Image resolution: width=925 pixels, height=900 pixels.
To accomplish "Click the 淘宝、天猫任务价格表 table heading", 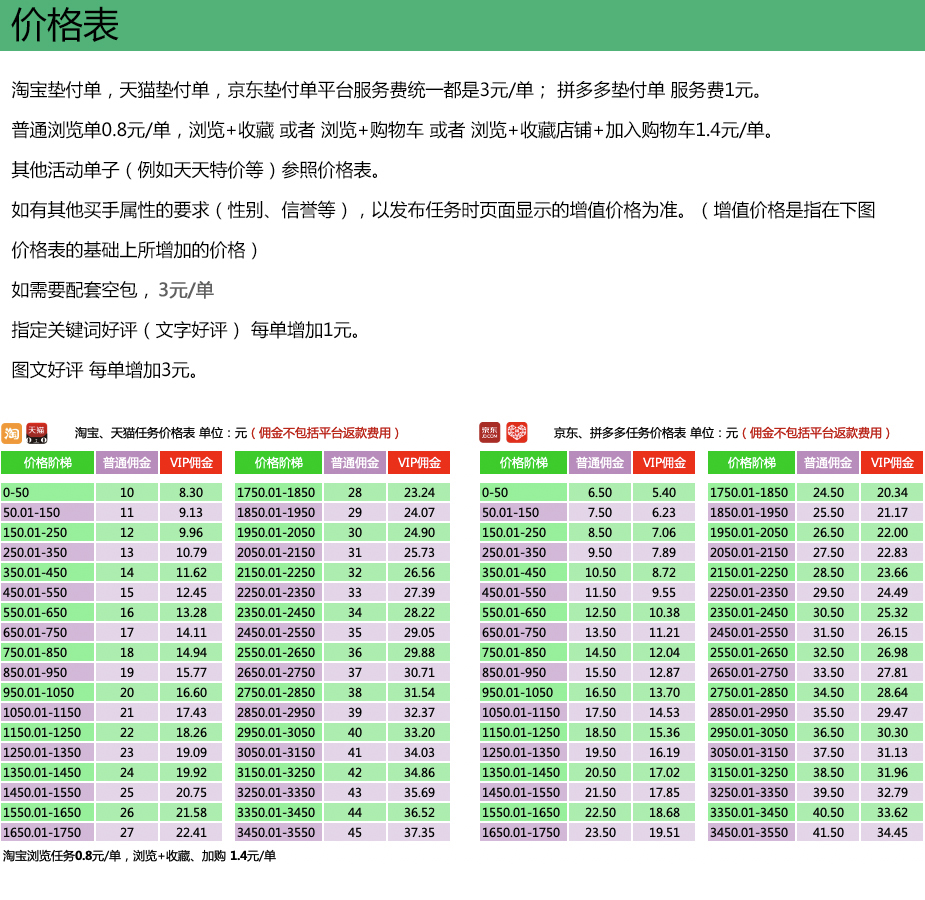I will tap(161, 433).
